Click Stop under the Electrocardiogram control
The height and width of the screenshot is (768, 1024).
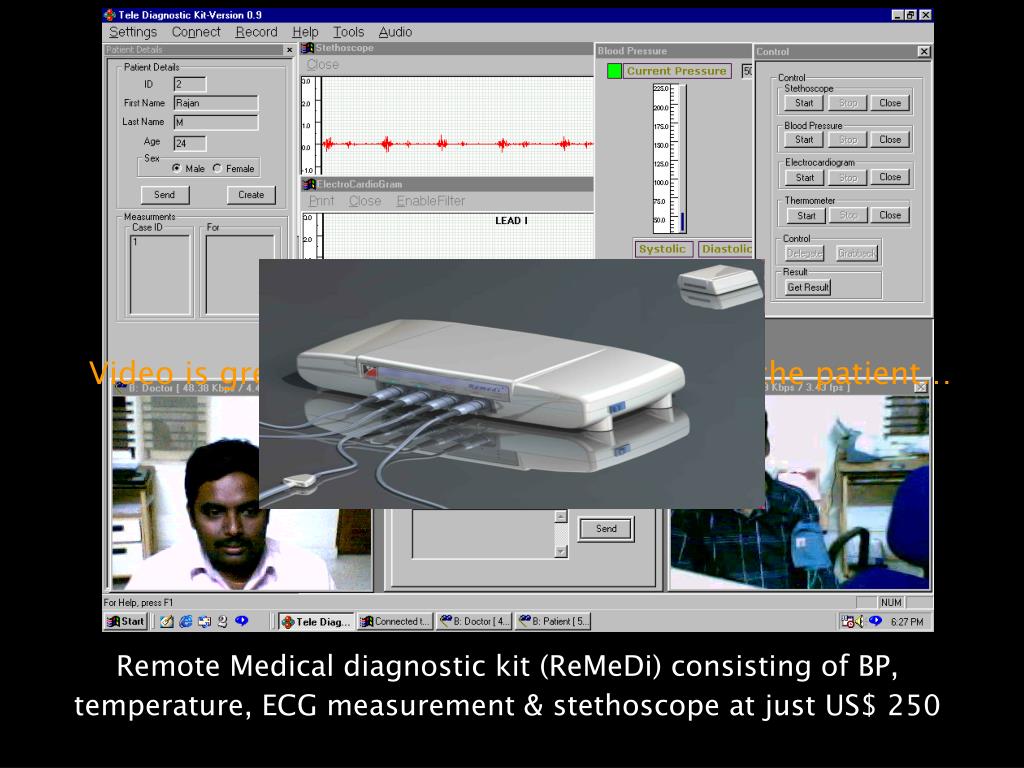[848, 178]
